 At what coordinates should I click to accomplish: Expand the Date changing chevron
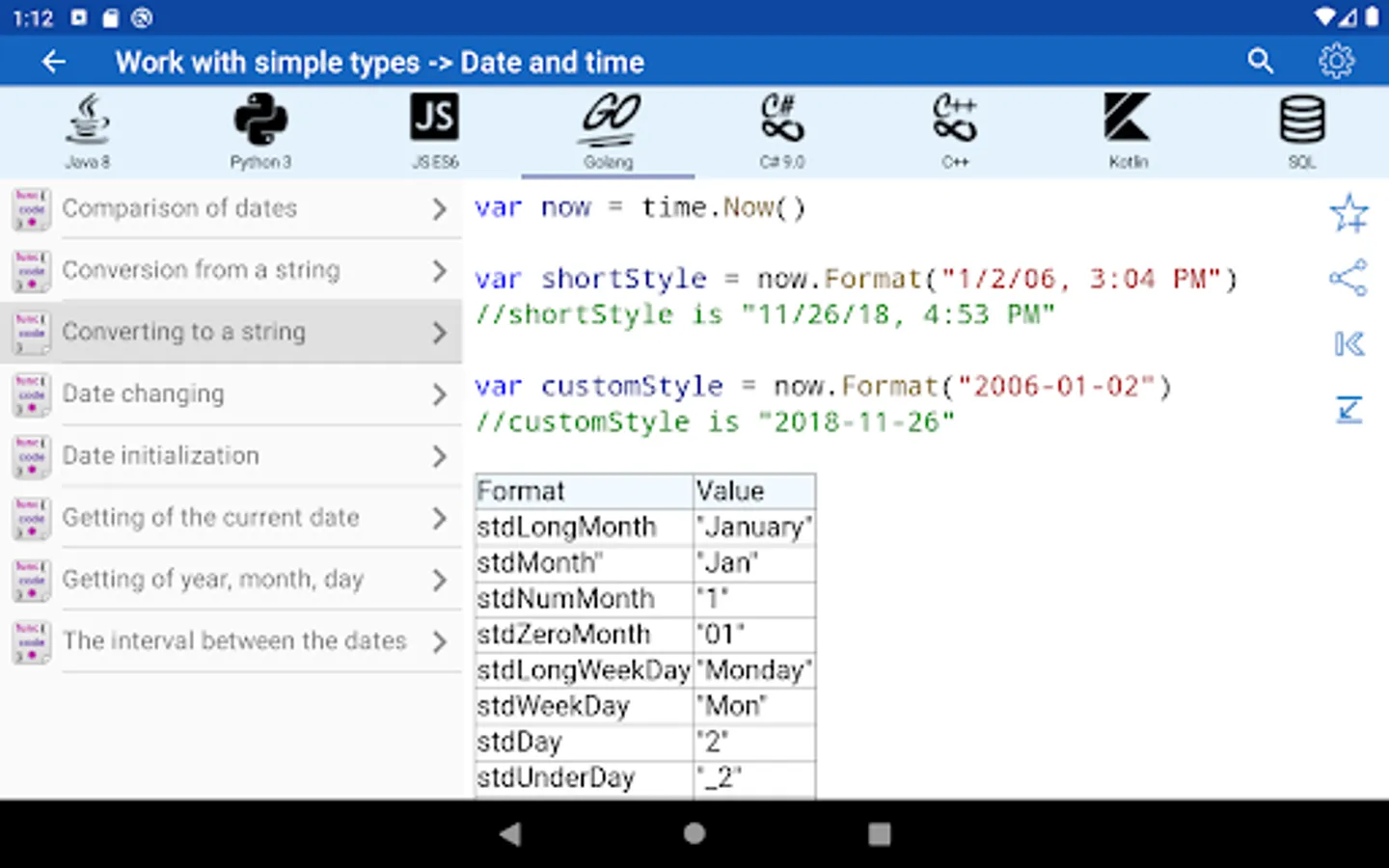pos(439,394)
